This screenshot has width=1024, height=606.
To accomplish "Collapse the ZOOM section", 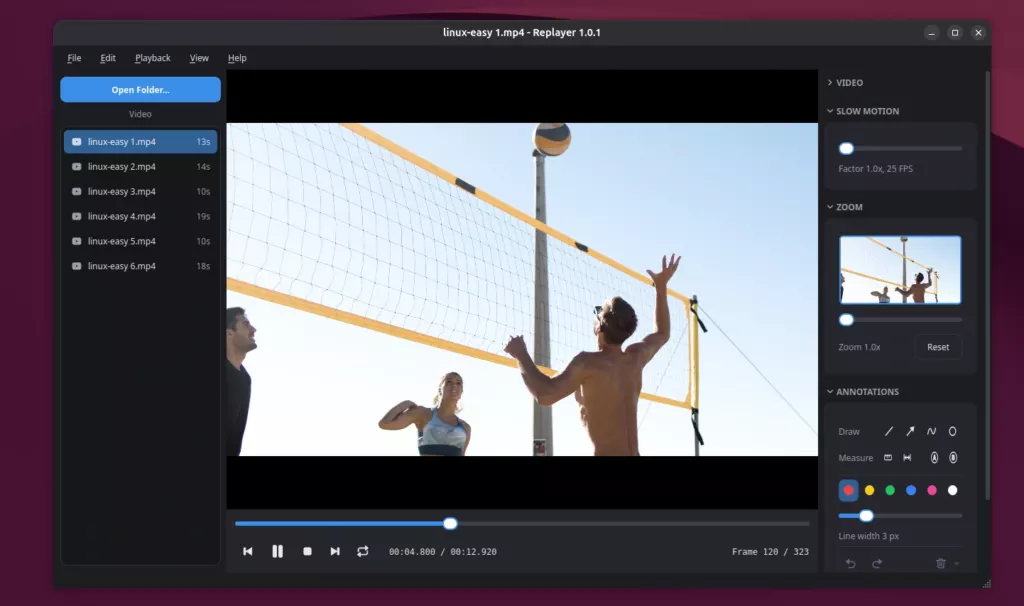I will click(844, 207).
